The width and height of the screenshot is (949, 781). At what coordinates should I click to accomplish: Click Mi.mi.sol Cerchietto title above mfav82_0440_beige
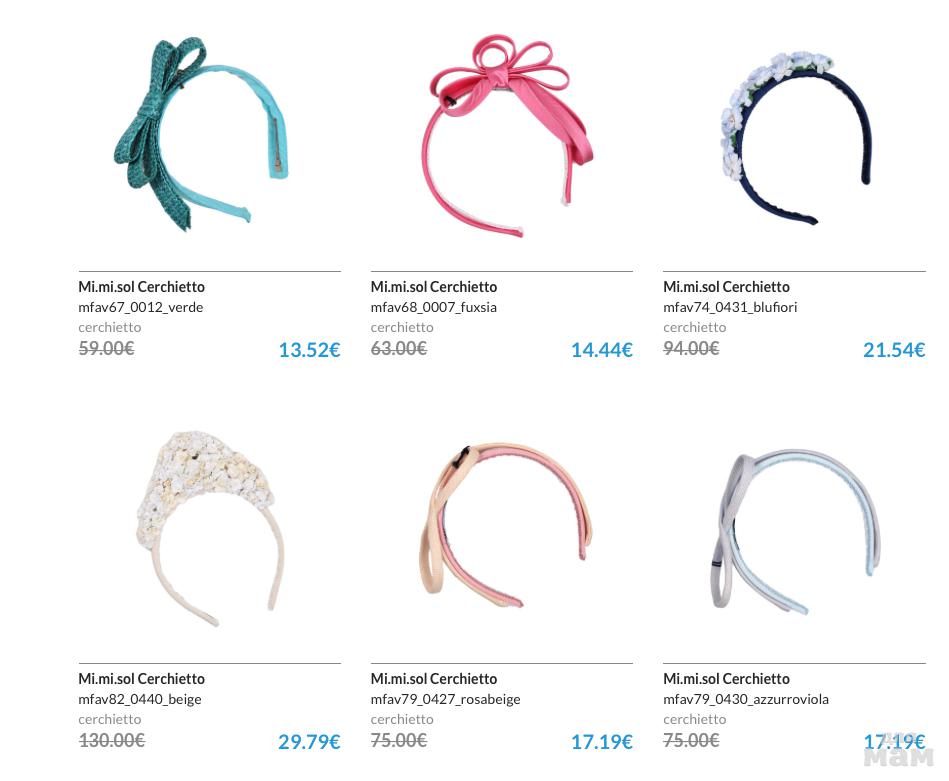click(x=142, y=679)
